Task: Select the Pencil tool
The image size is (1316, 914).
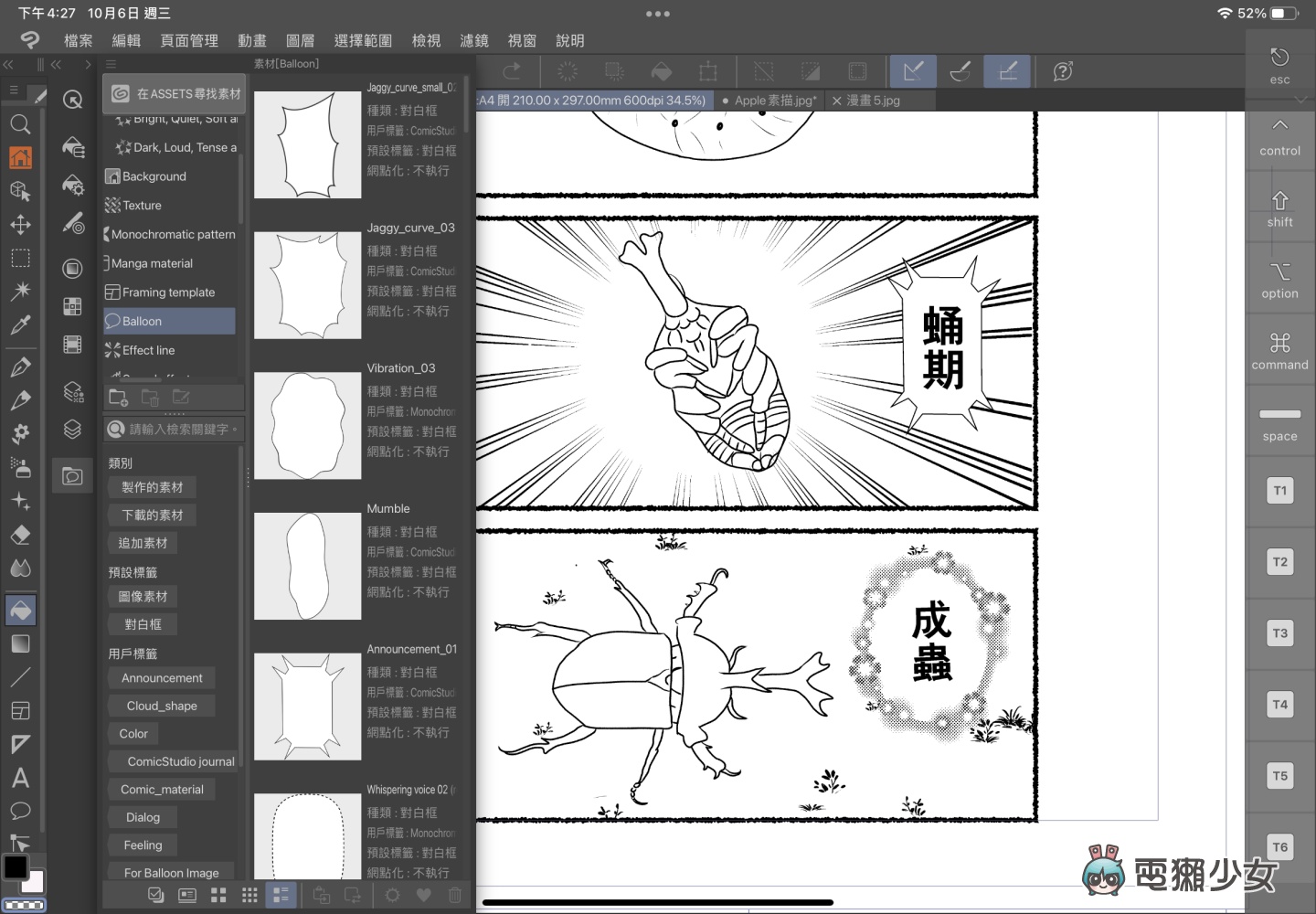Action: click(20, 400)
